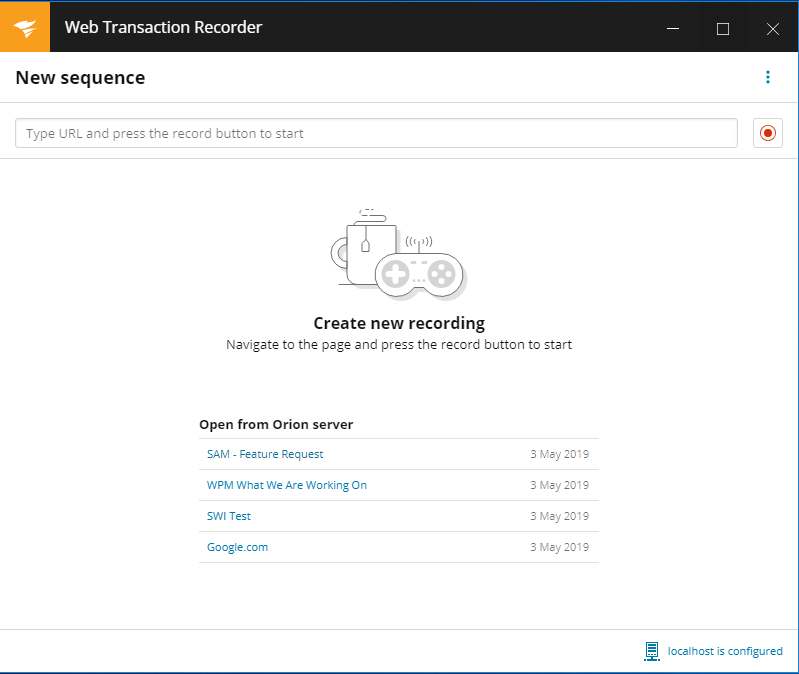The width and height of the screenshot is (799, 674).
Task: Click the red record button
Action: point(767,133)
